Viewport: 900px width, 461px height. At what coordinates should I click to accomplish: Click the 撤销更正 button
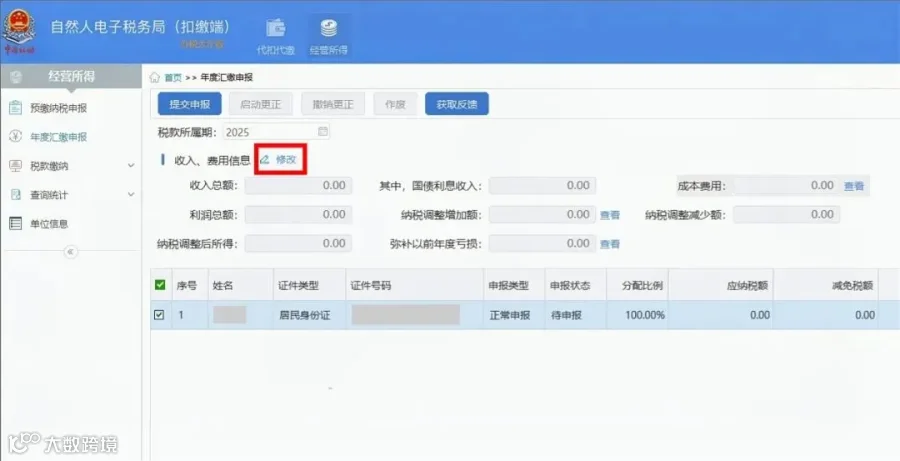pos(333,104)
